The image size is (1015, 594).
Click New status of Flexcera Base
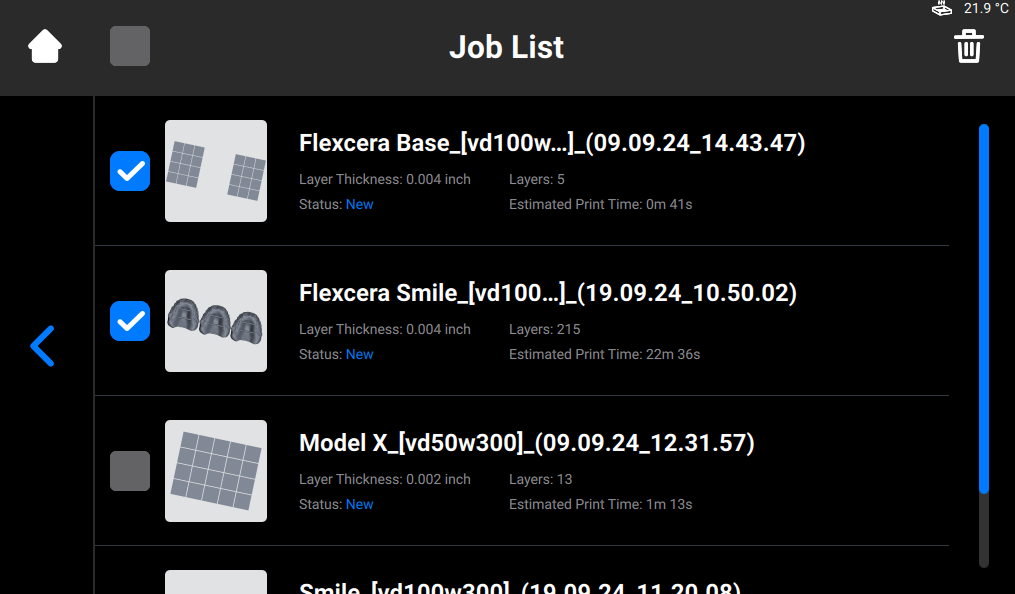tap(359, 205)
